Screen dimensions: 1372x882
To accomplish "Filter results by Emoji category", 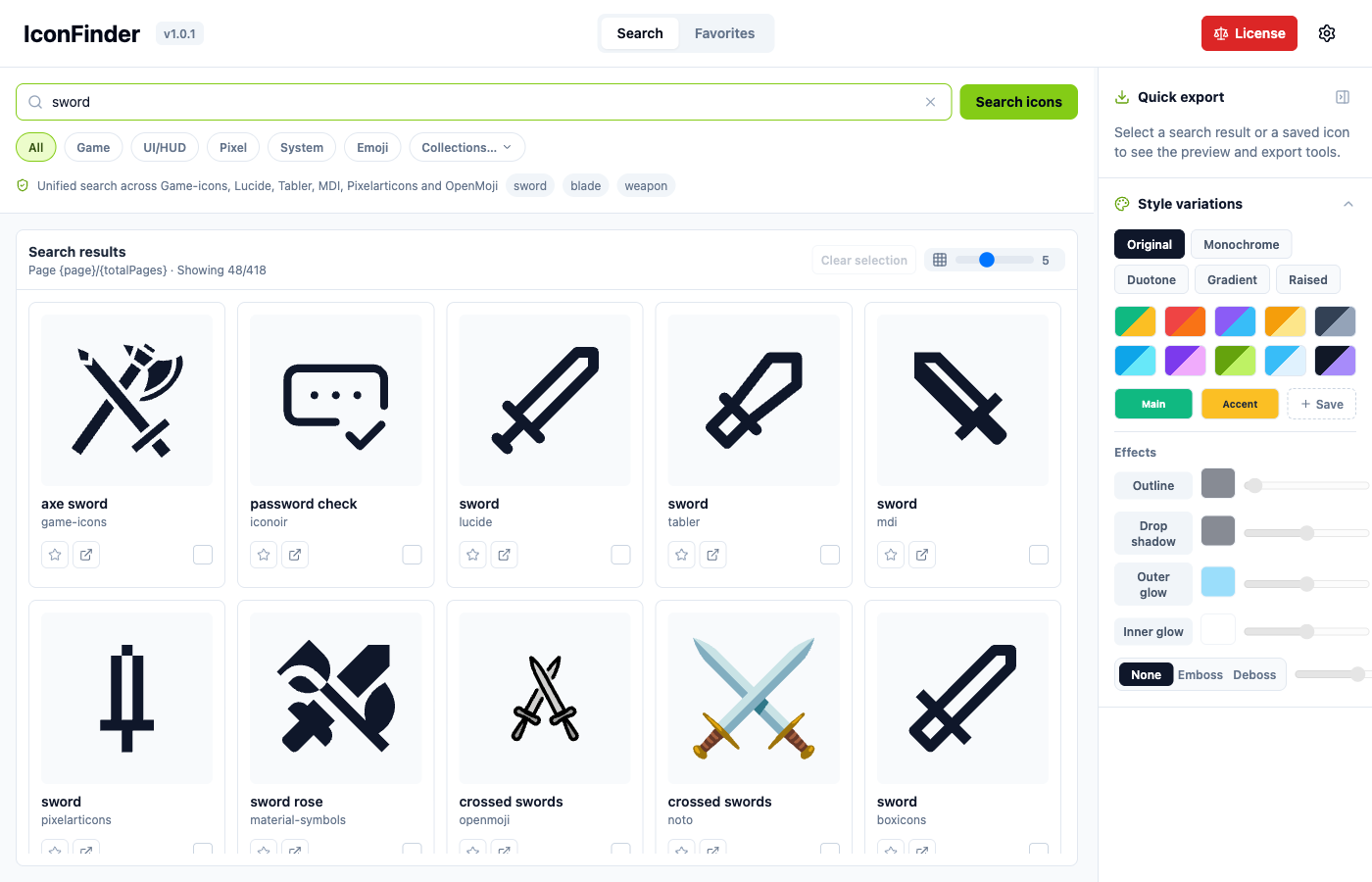I will [372, 147].
